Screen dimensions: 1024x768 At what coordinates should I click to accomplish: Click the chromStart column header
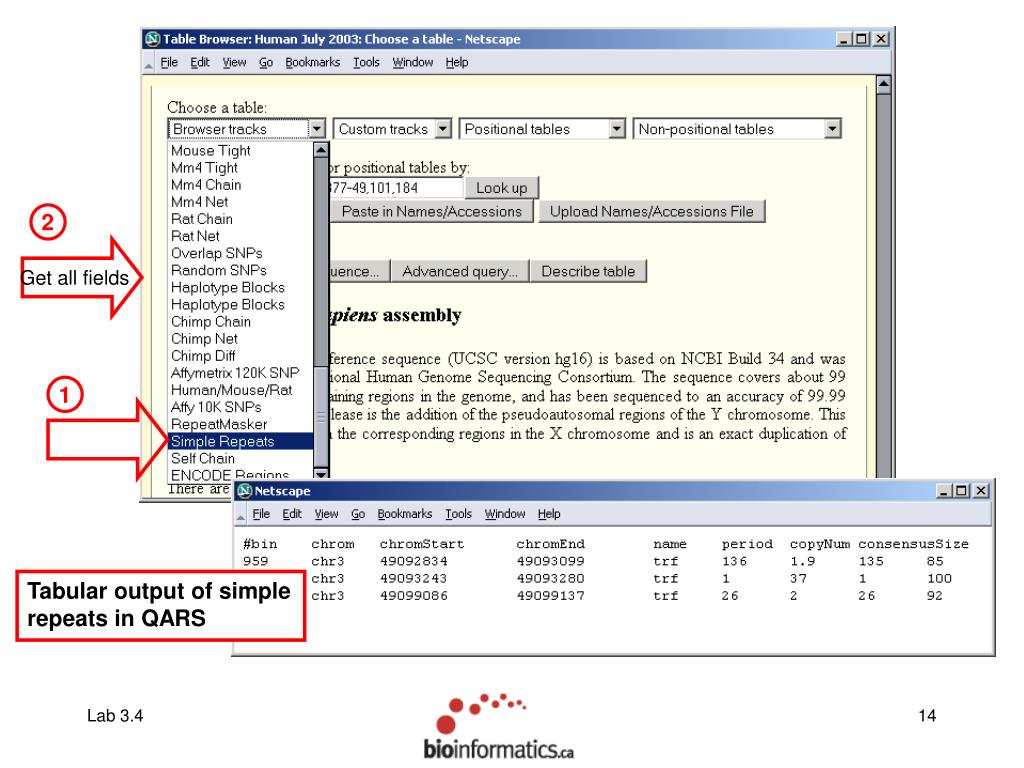422,544
